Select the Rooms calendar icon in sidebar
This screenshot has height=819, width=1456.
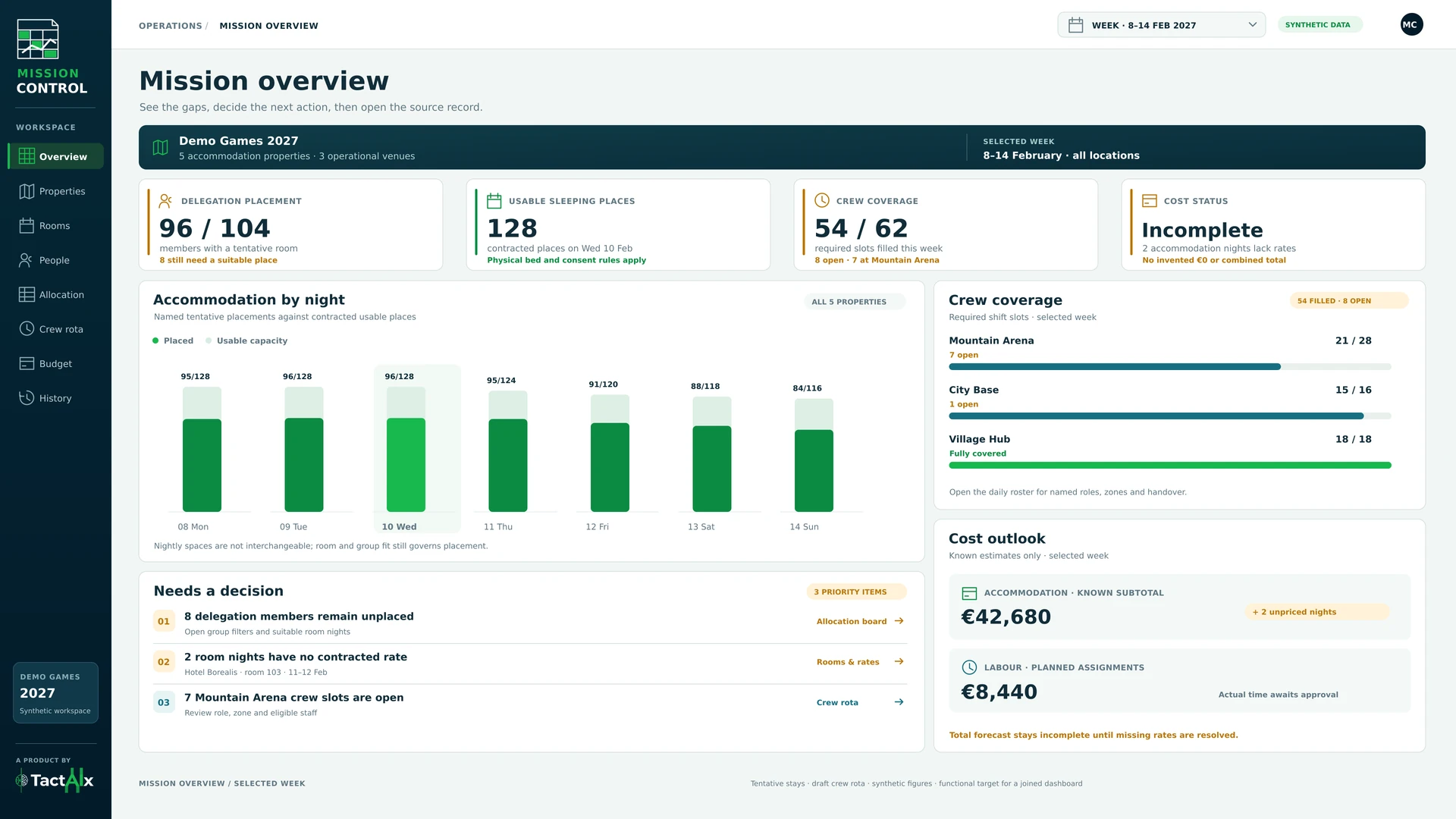pos(27,226)
